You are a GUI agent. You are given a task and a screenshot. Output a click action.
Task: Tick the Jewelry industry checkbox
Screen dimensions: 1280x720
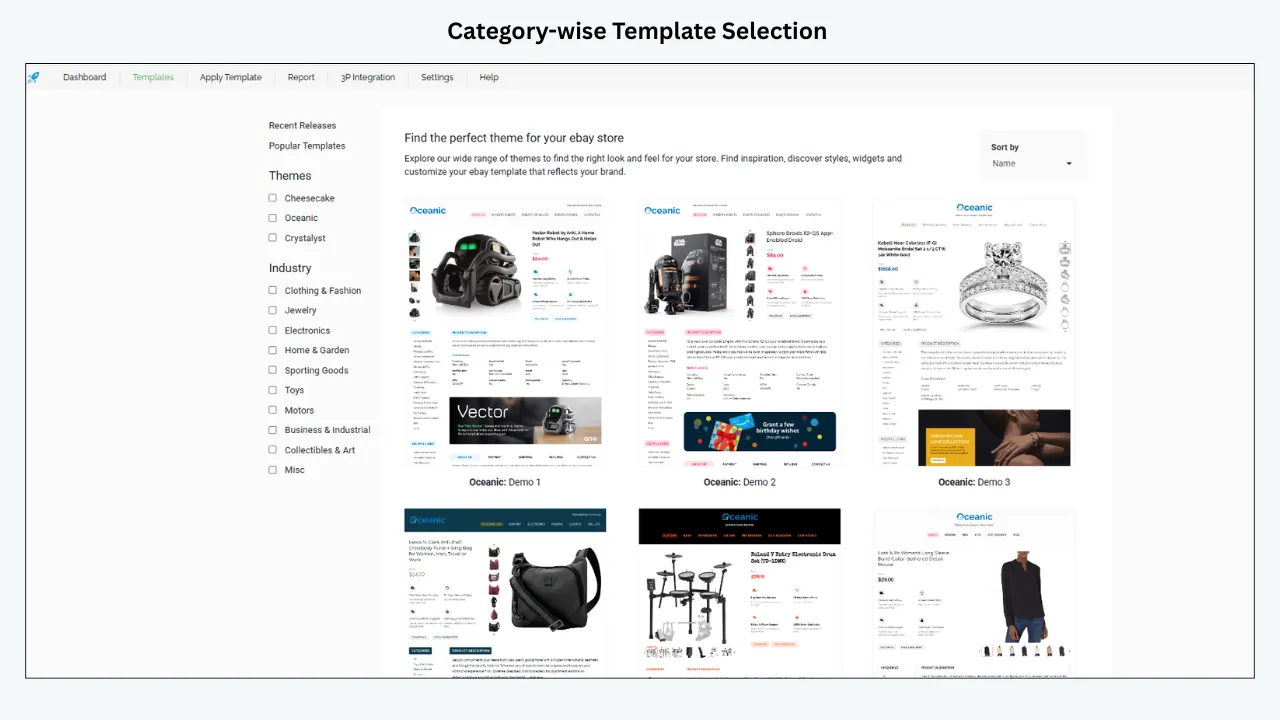273,310
